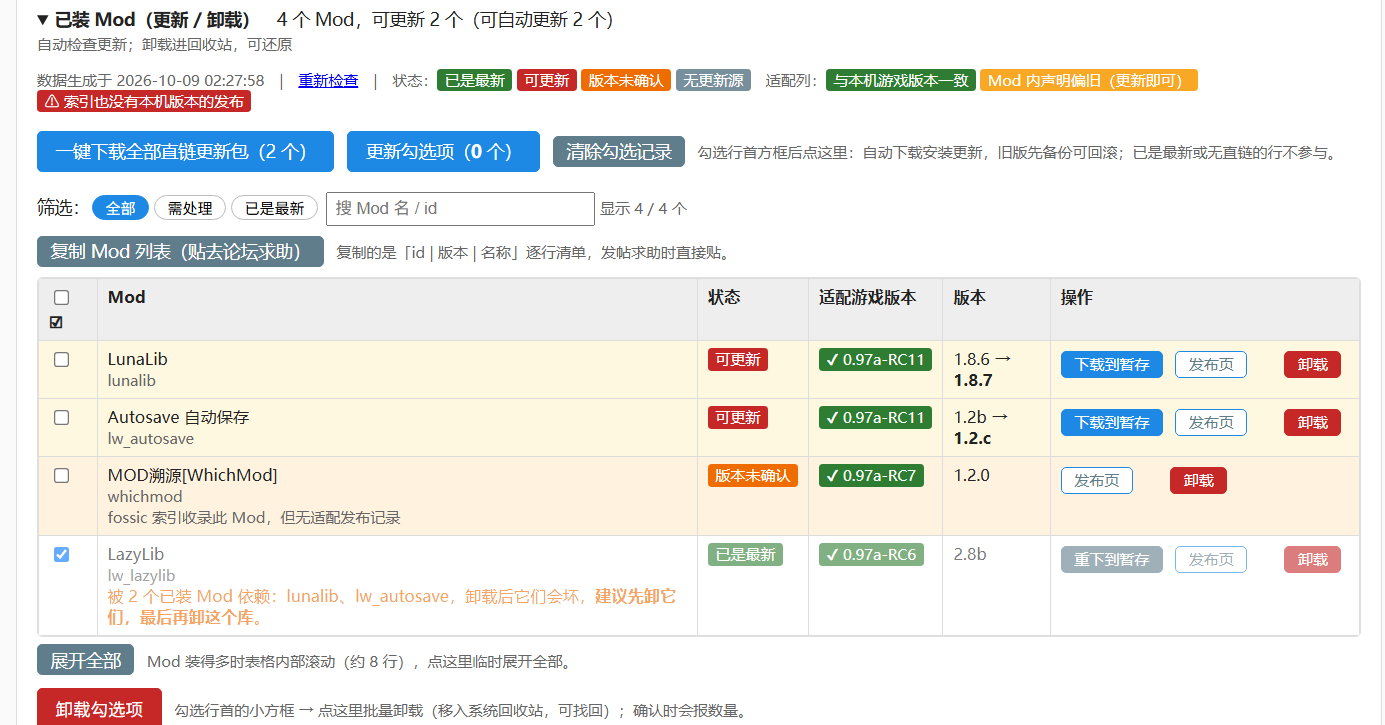Screen dimensions: 1385x725
Task: Click 版本未确认 badge in WhichMod row
Action: pos(753,476)
